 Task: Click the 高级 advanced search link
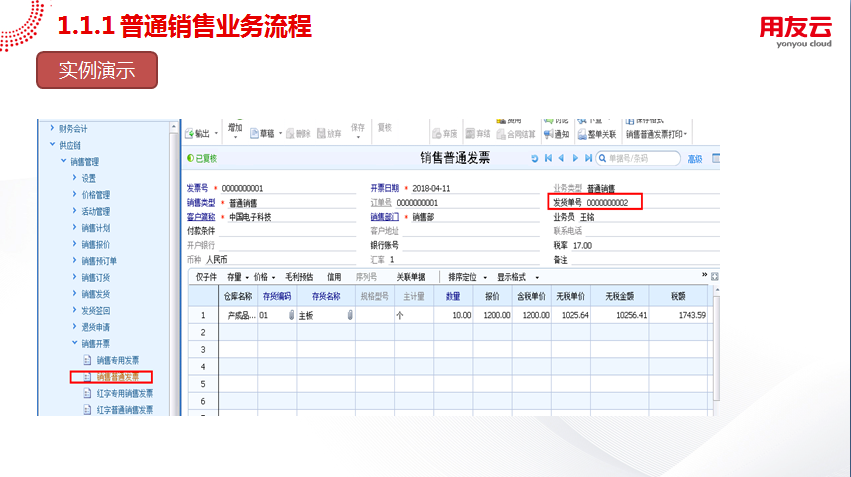click(694, 159)
